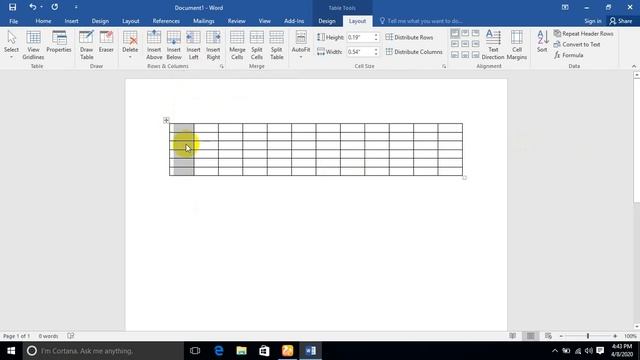Open Cell Size dialog launcher
The width and height of the screenshot is (640, 360).
click(444, 66)
